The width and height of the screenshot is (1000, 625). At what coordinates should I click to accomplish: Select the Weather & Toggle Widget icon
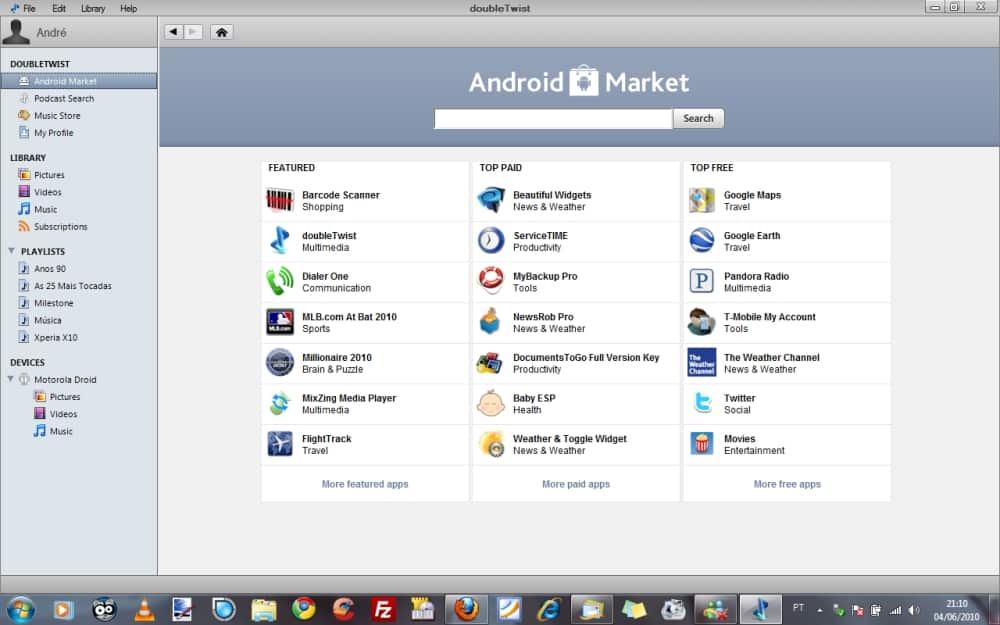pyautogui.click(x=491, y=444)
